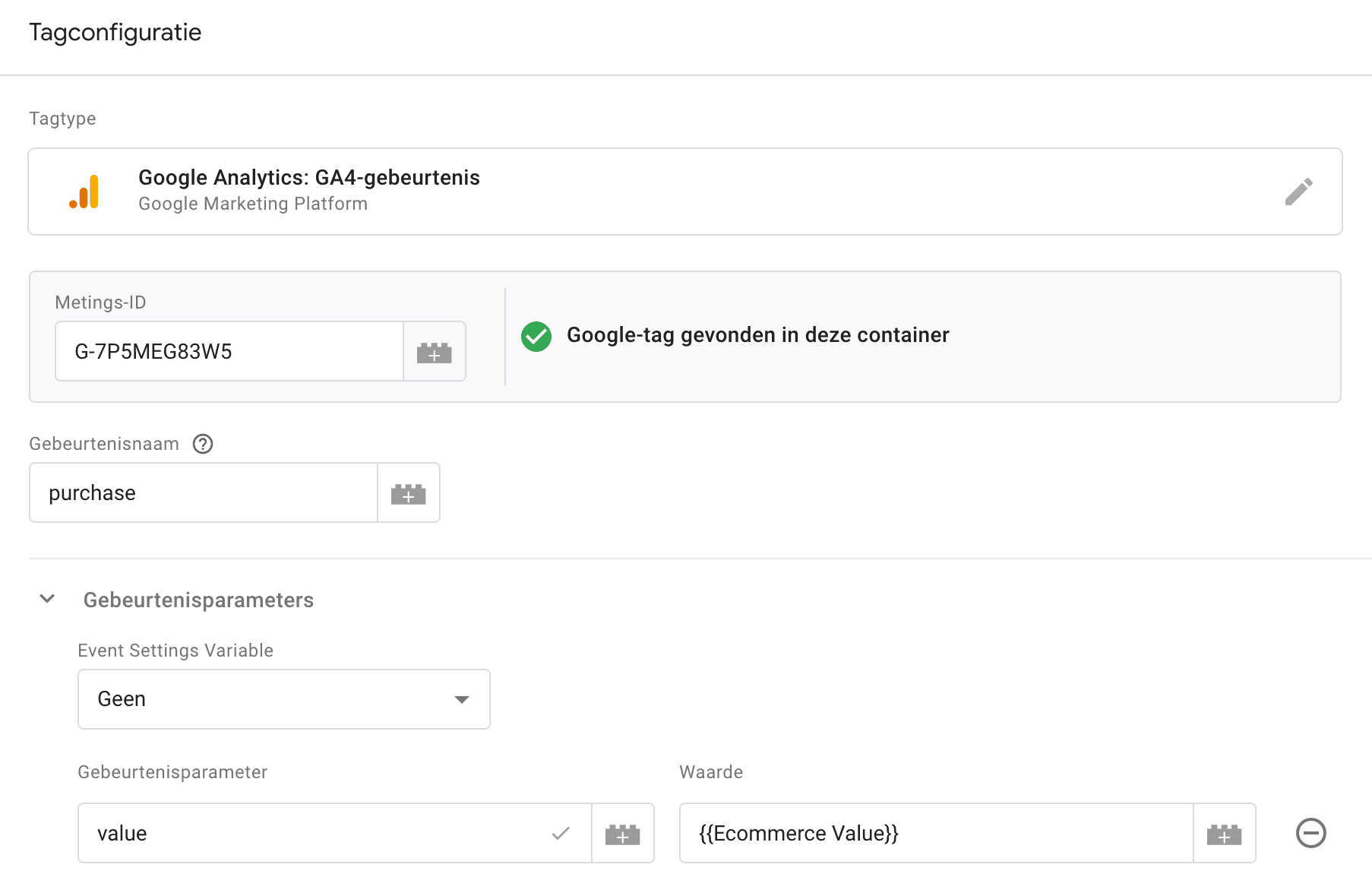1372x874 pixels.
Task: Click the Gebeurtenisparameter column label
Action: click(172, 772)
